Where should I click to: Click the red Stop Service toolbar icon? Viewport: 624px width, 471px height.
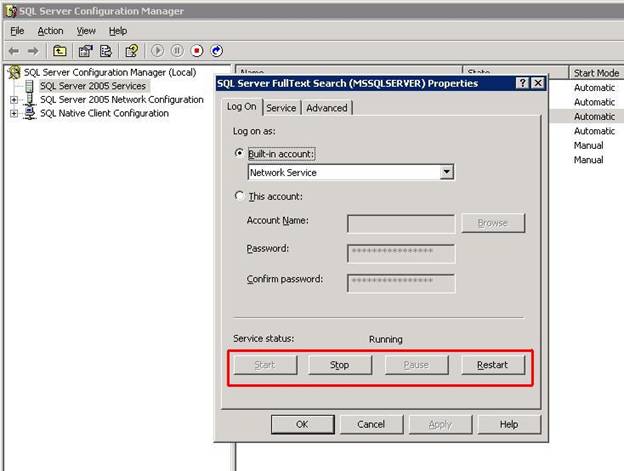[197, 51]
